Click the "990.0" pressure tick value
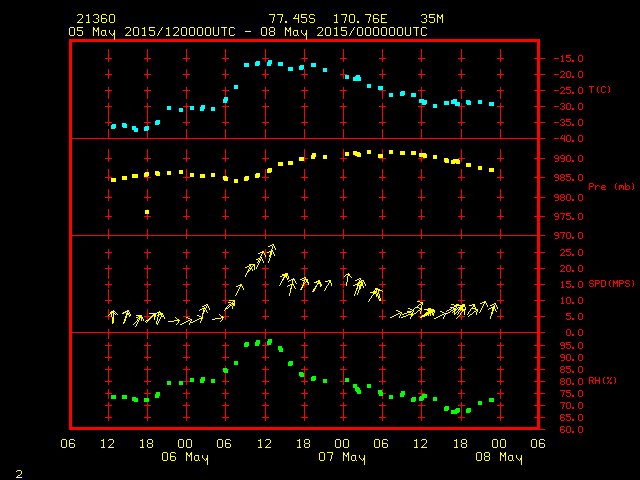This screenshot has height=480, width=640. [x=569, y=159]
